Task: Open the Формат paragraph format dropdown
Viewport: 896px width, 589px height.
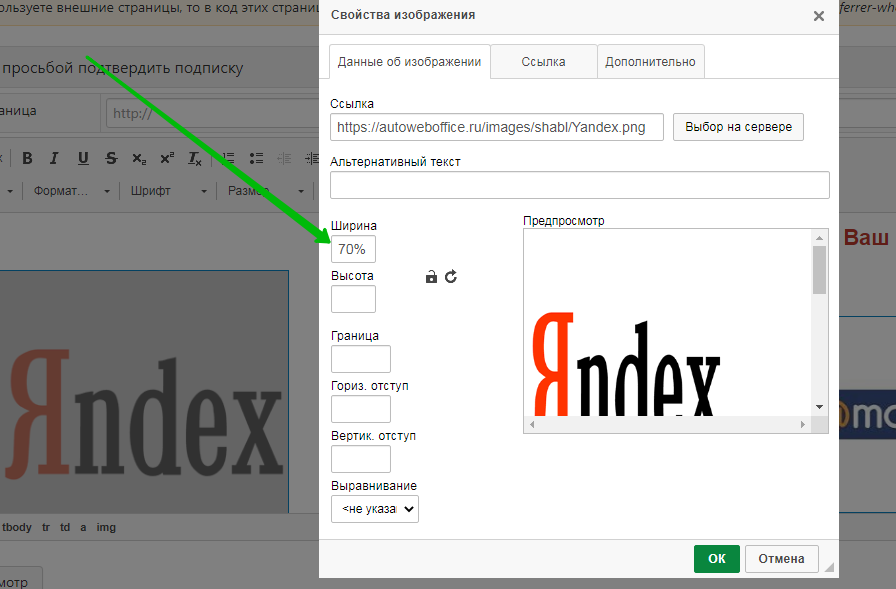Action: point(72,190)
